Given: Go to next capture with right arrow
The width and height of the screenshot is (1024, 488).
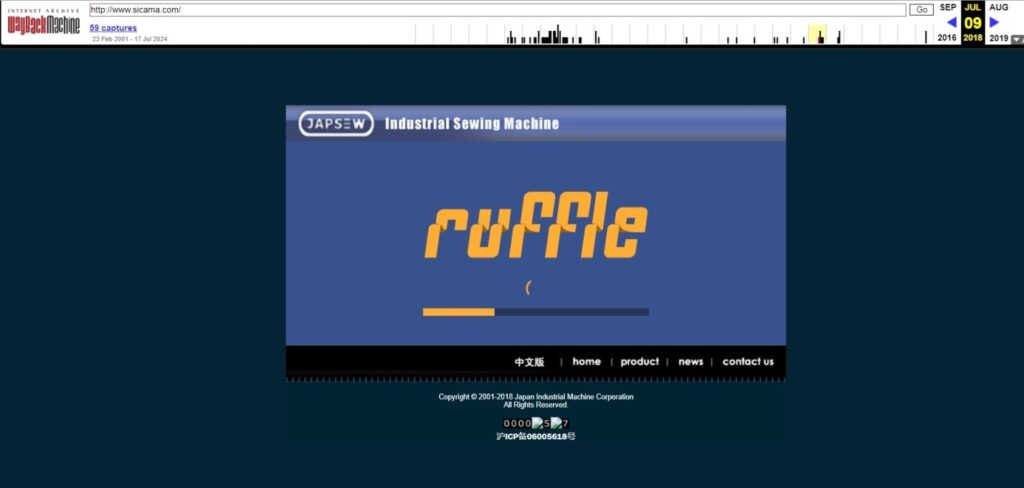Looking at the screenshot, I should tap(994, 22).
